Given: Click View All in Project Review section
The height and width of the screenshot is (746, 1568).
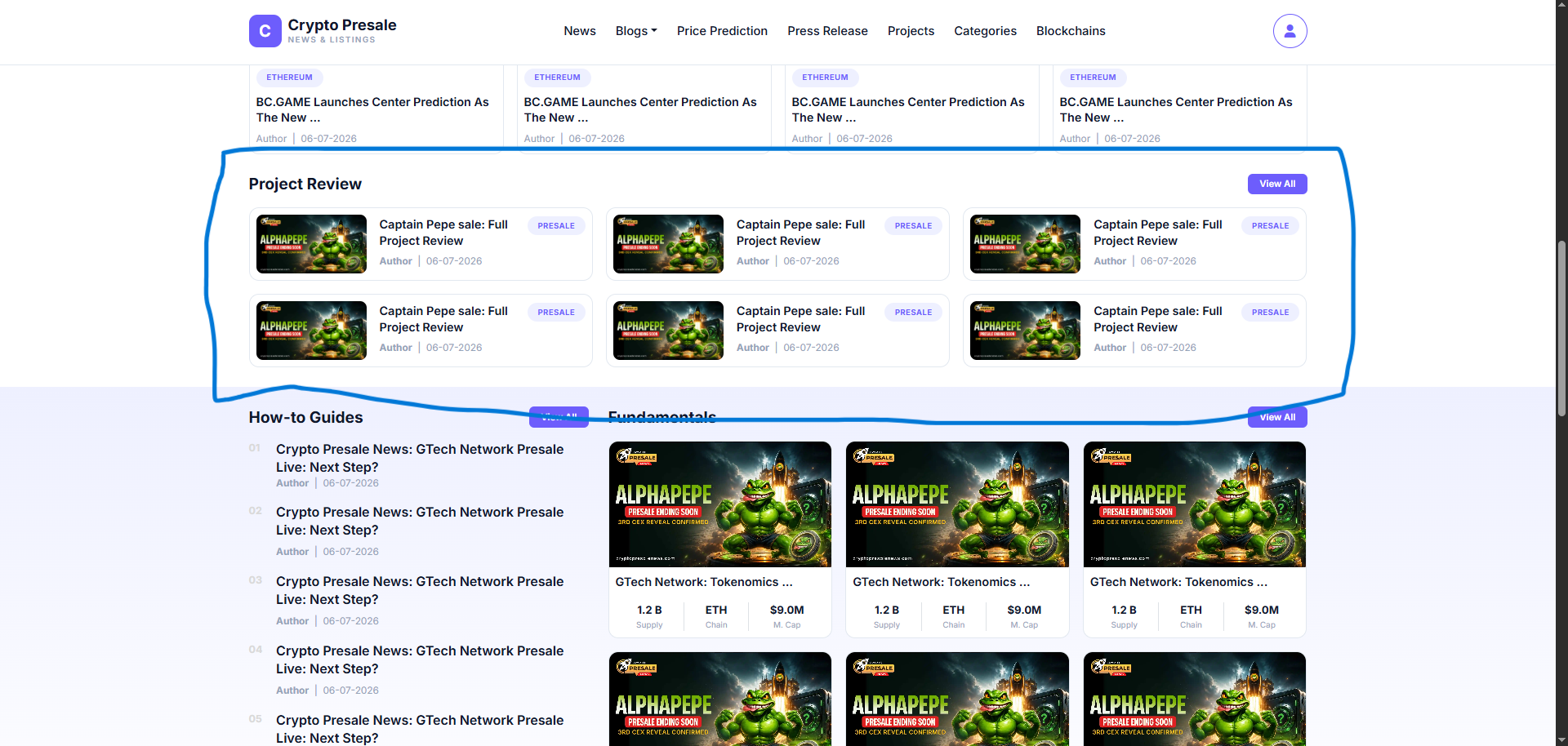Looking at the screenshot, I should (x=1277, y=184).
